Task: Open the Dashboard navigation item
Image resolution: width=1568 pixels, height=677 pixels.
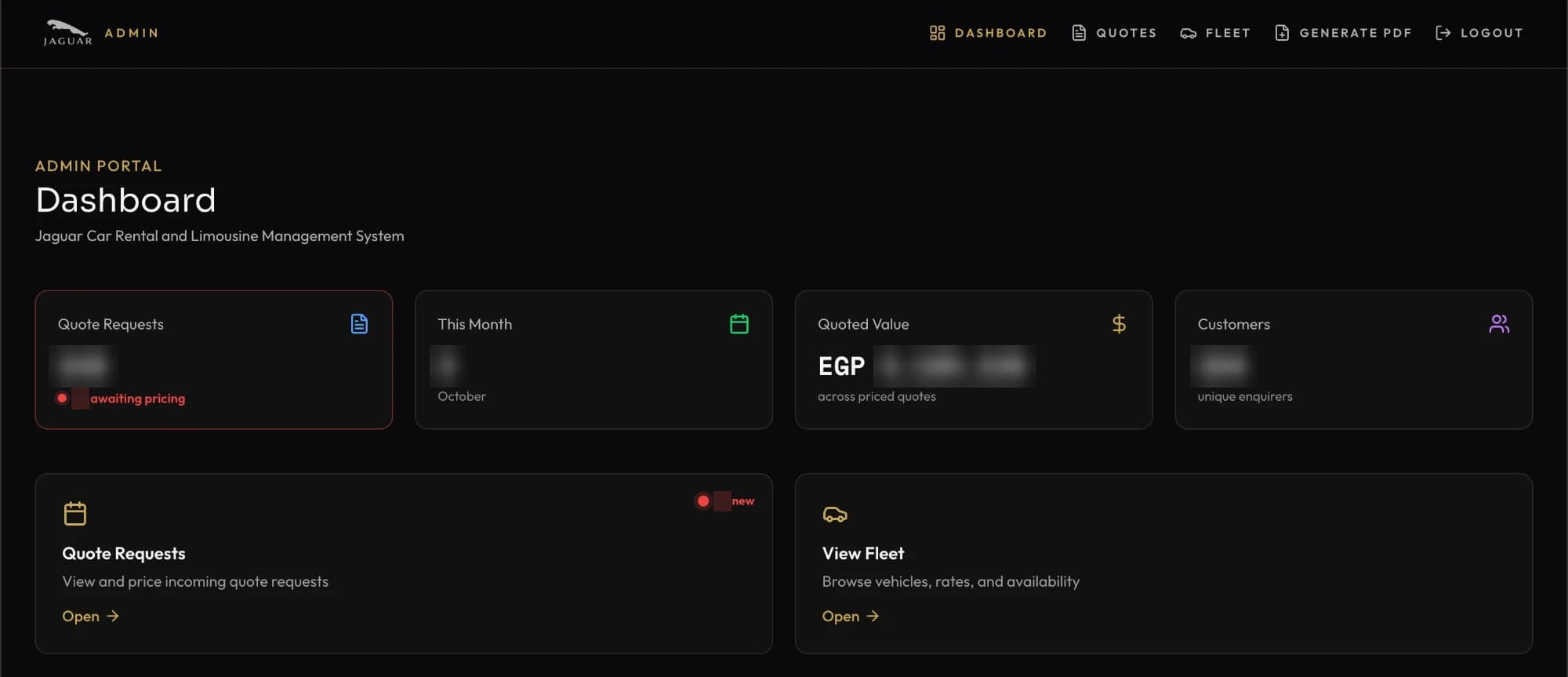Action: coord(989,33)
